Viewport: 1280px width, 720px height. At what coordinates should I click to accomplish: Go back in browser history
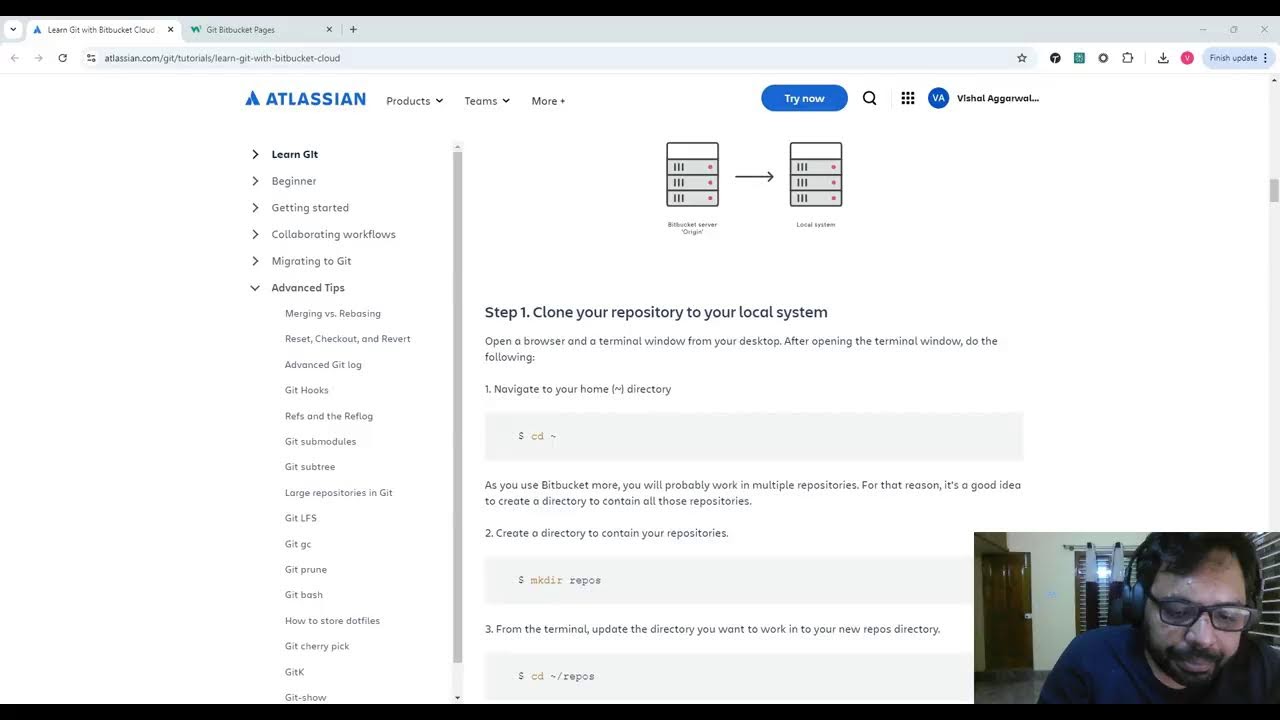(x=14, y=58)
